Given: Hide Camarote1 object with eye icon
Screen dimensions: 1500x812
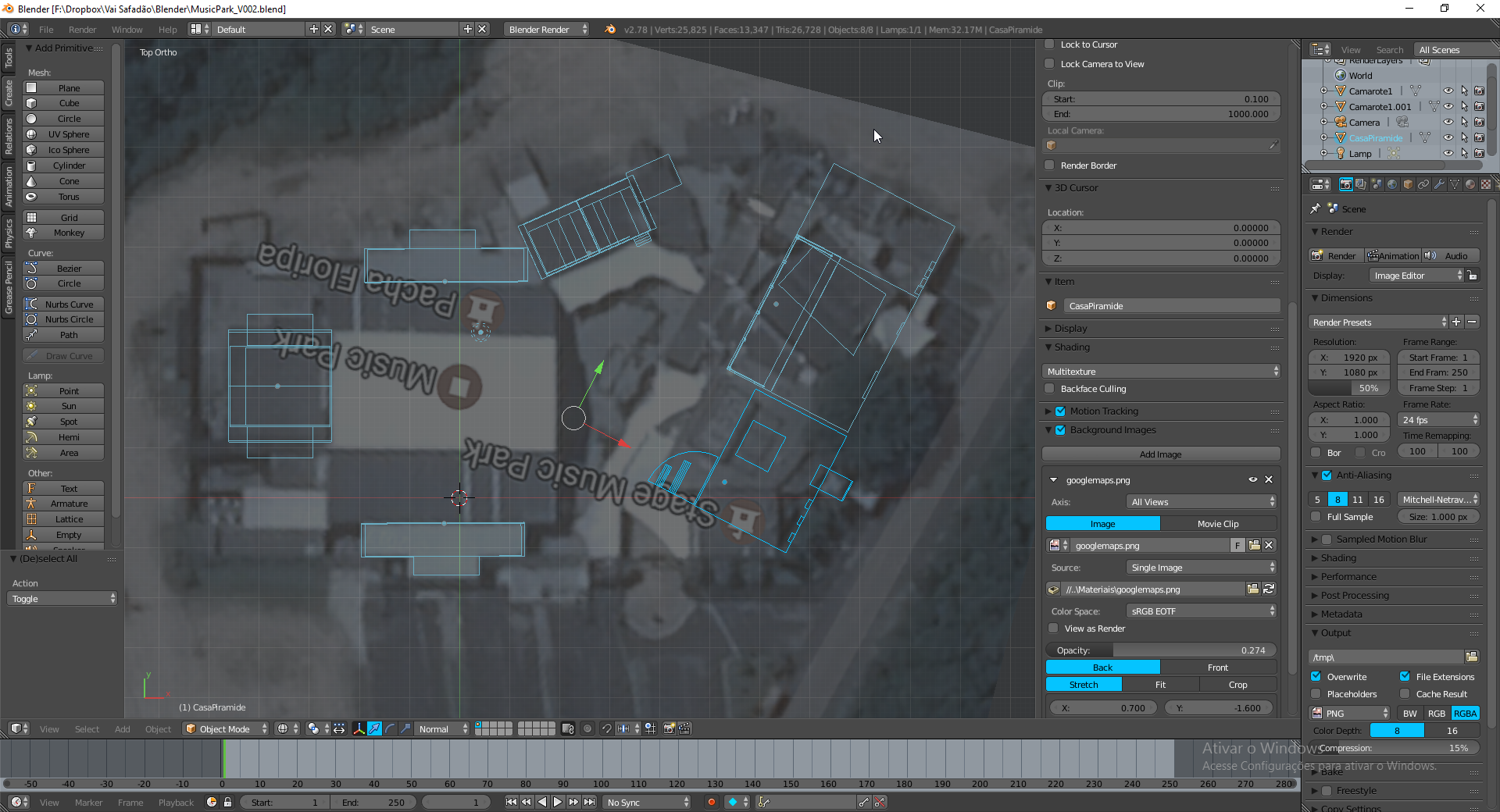Looking at the screenshot, I should click(1448, 91).
